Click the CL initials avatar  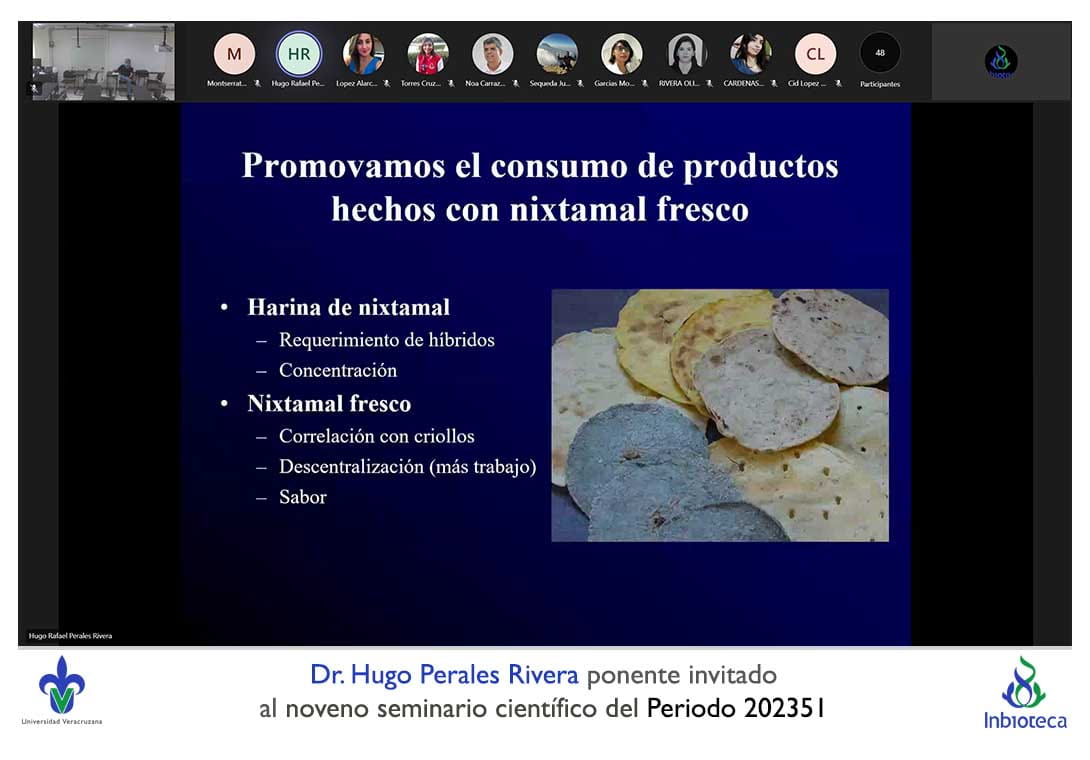coord(815,54)
